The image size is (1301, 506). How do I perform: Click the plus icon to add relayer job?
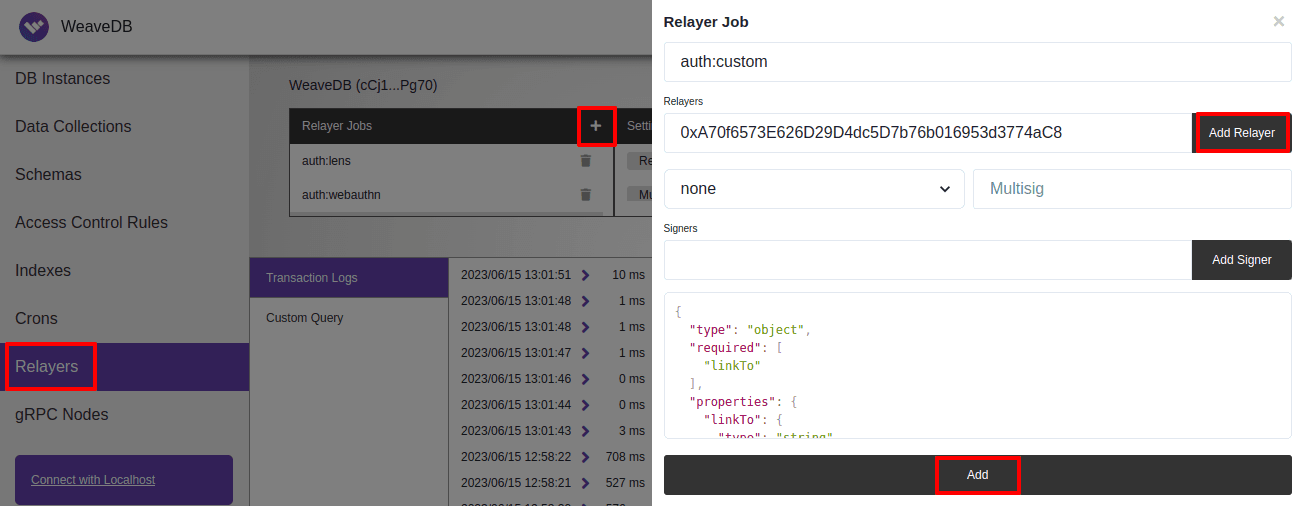click(x=595, y=126)
